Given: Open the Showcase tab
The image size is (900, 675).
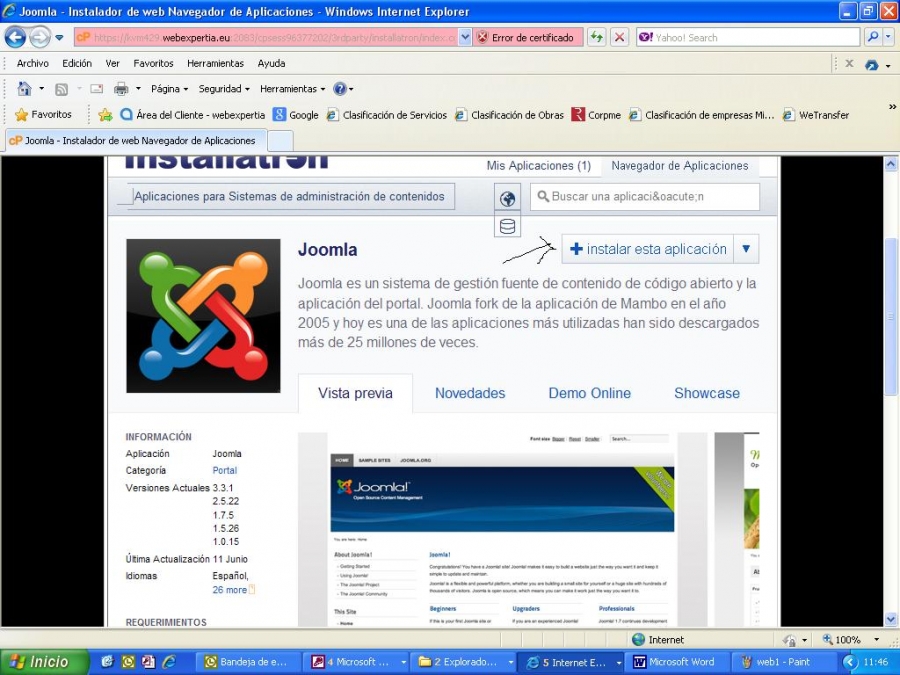Looking at the screenshot, I should 707,393.
